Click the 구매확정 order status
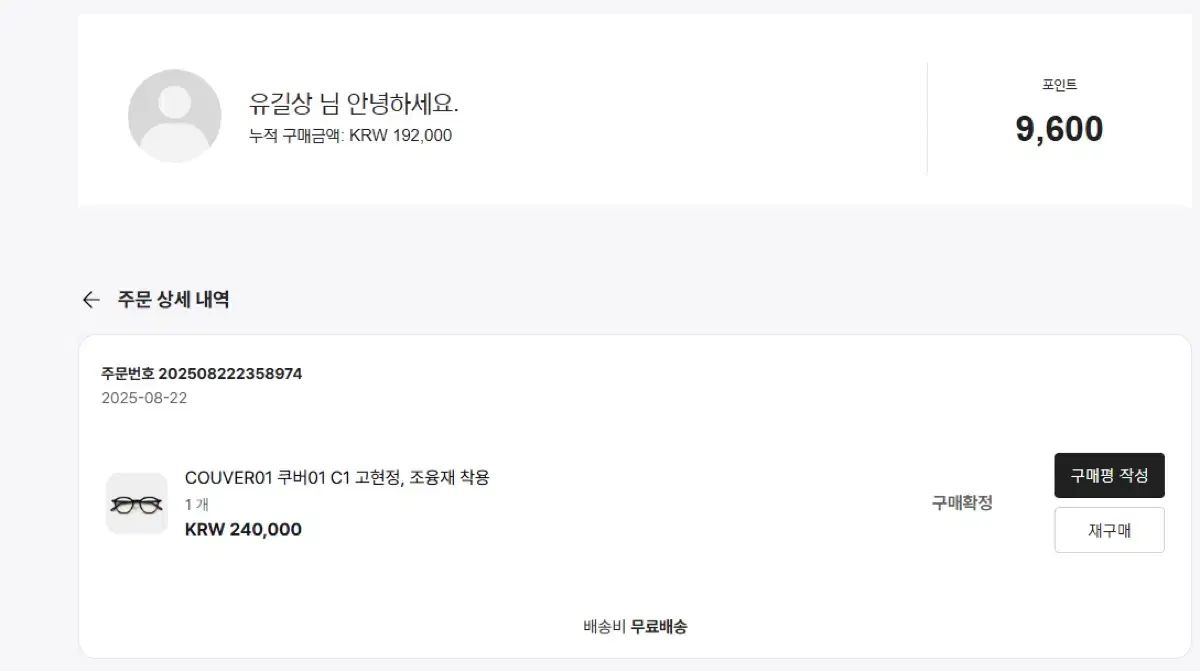This screenshot has height=671, width=1200. point(962,503)
